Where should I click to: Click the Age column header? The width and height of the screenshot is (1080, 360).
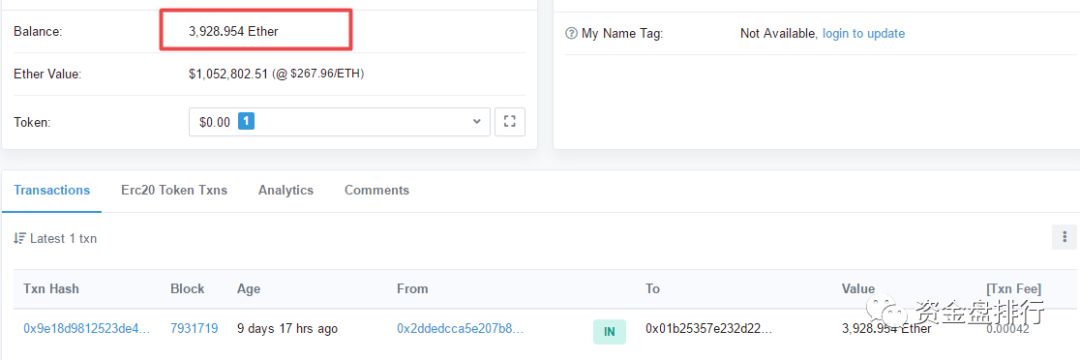pyautogui.click(x=249, y=288)
